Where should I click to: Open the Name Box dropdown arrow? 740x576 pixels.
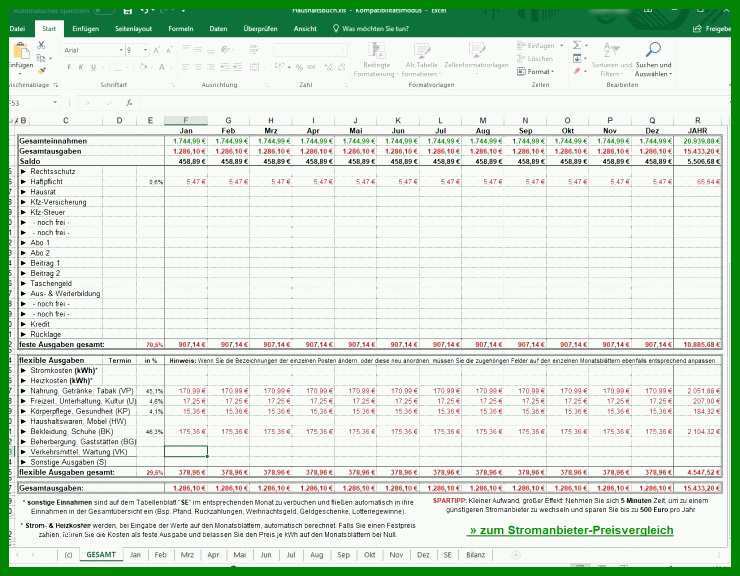[55, 102]
